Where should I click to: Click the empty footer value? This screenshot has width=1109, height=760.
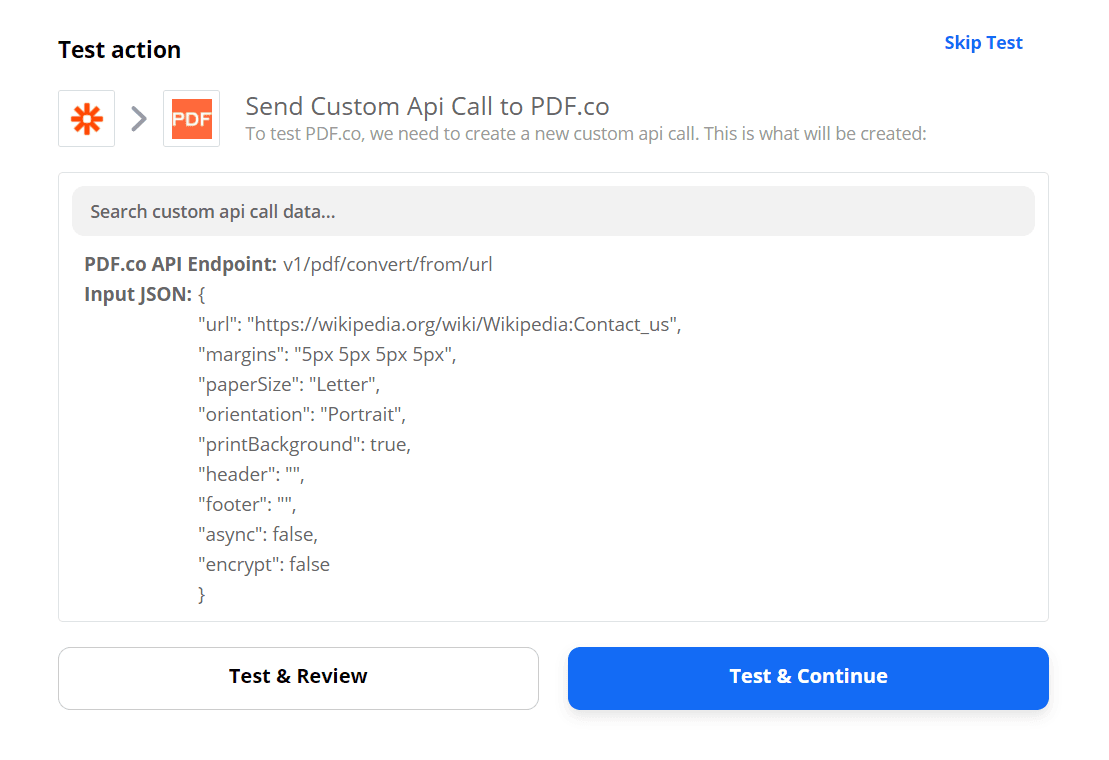(246, 504)
